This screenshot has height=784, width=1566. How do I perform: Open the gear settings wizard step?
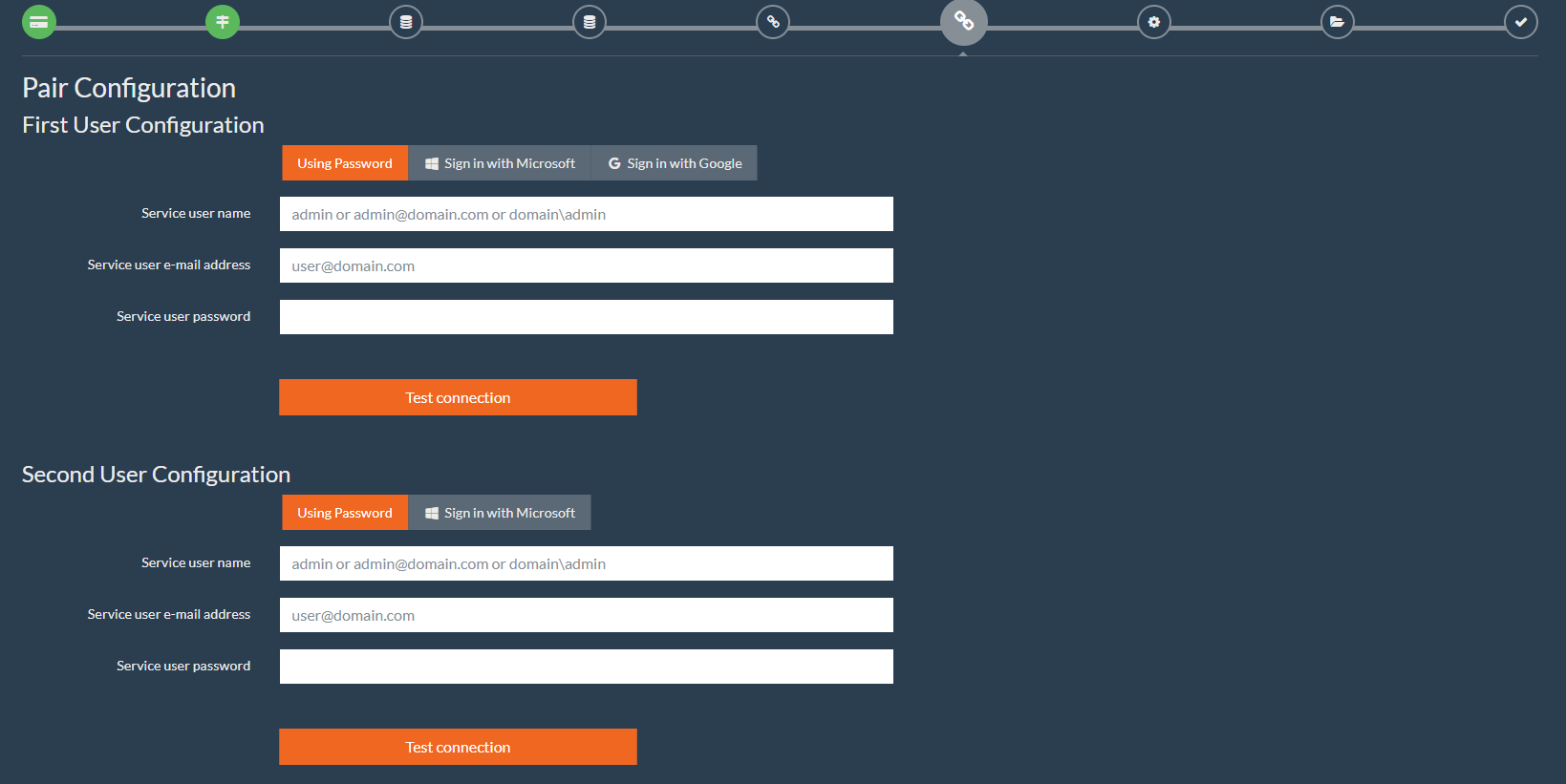[1154, 22]
